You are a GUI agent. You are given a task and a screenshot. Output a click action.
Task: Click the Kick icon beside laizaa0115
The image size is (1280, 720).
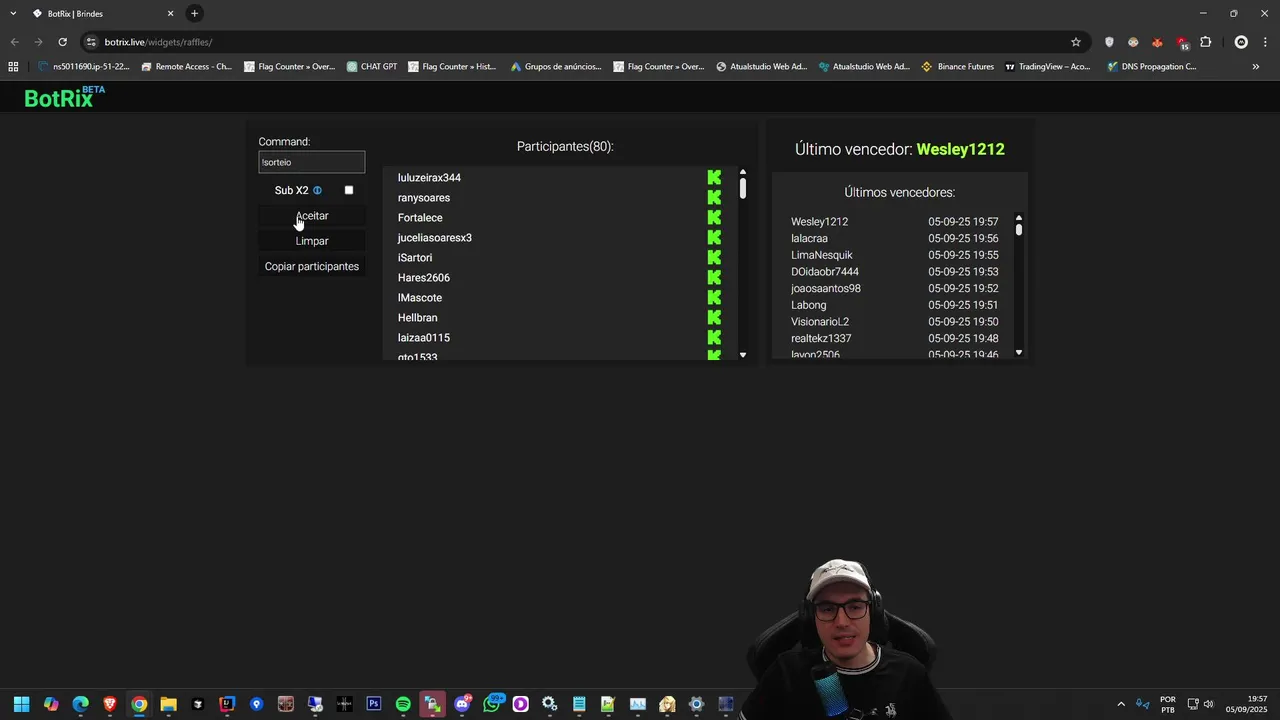(714, 337)
